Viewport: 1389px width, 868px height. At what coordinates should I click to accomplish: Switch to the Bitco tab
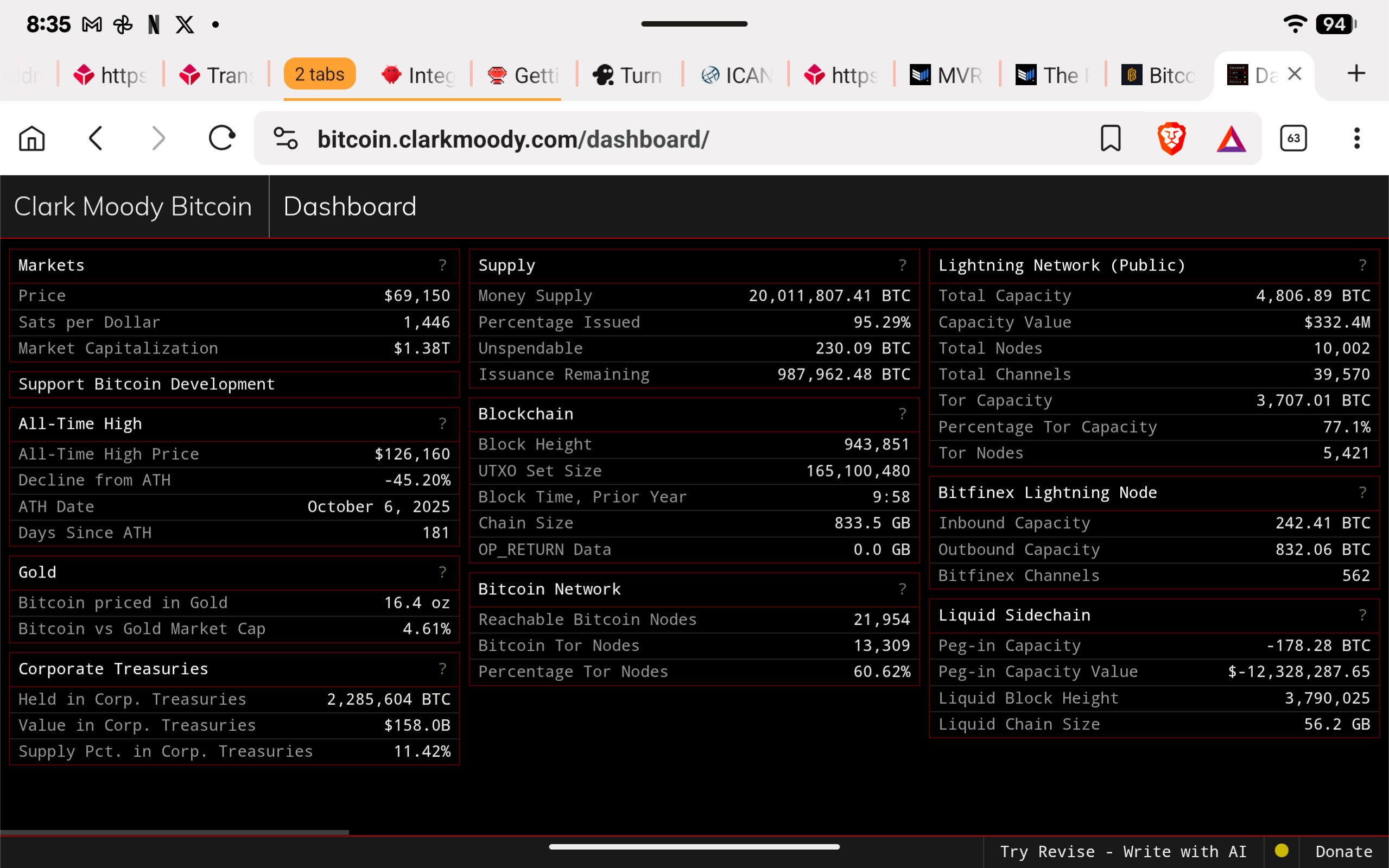click(1159, 75)
